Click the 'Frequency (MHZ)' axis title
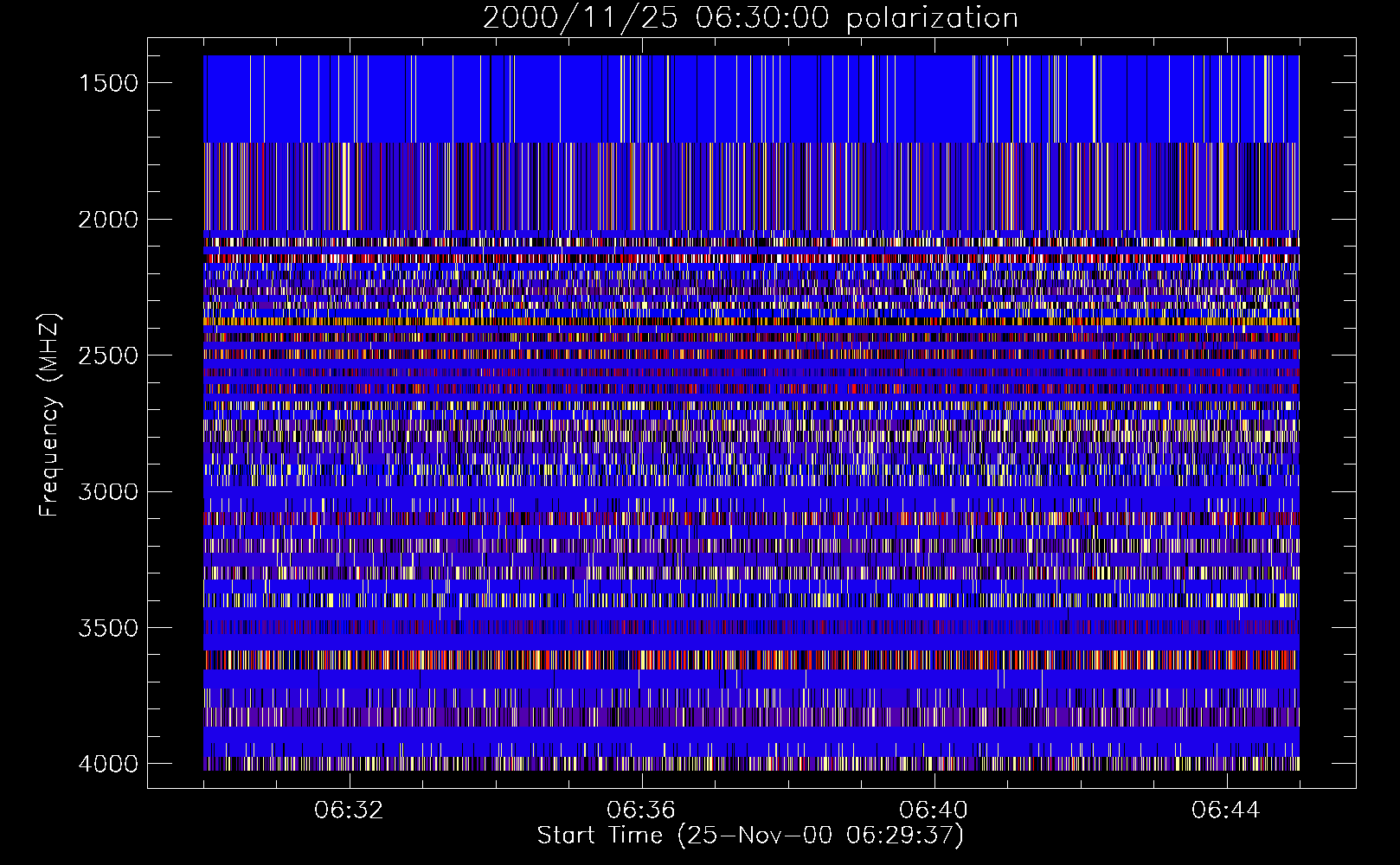The height and width of the screenshot is (865, 1400). click(50, 415)
